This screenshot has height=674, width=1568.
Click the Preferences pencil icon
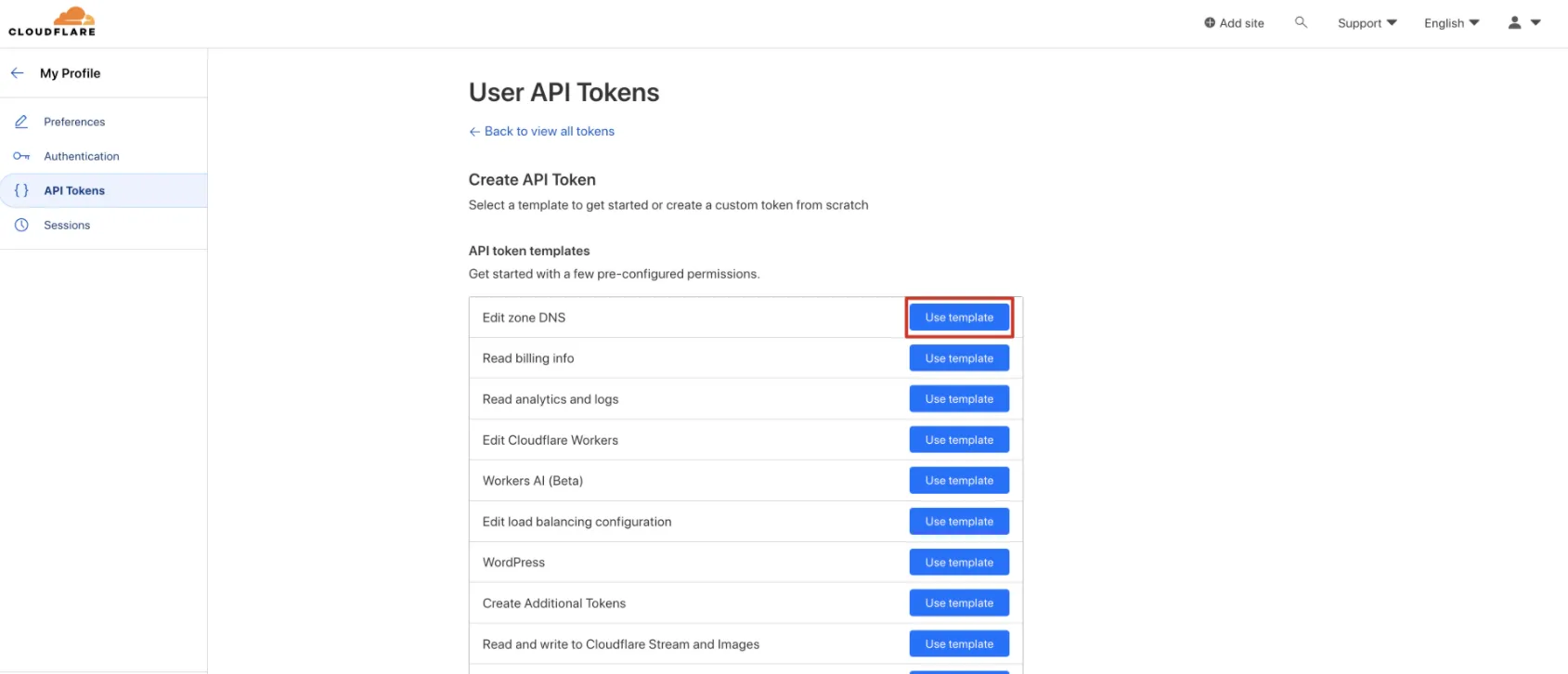(x=21, y=122)
